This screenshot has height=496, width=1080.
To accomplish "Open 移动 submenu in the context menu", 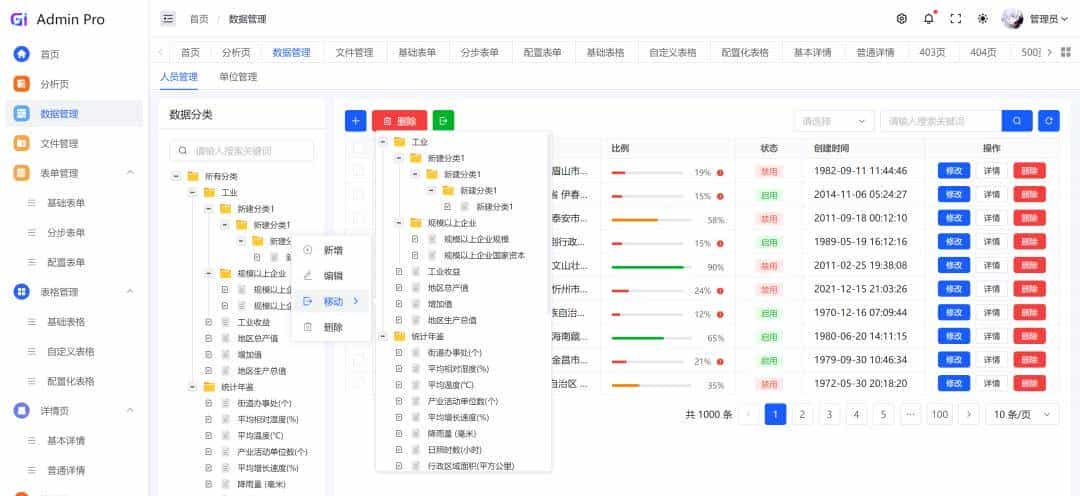I will coord(331,301).
